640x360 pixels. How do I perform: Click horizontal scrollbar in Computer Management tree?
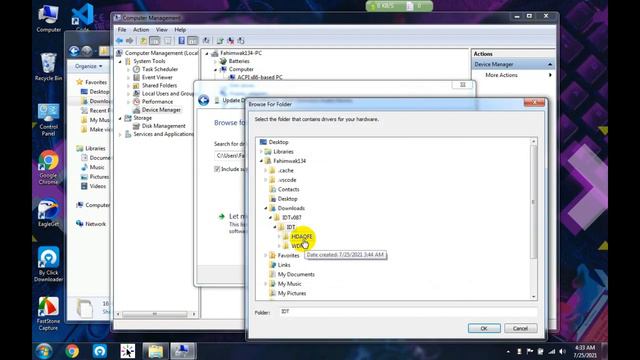click(155, 314)
